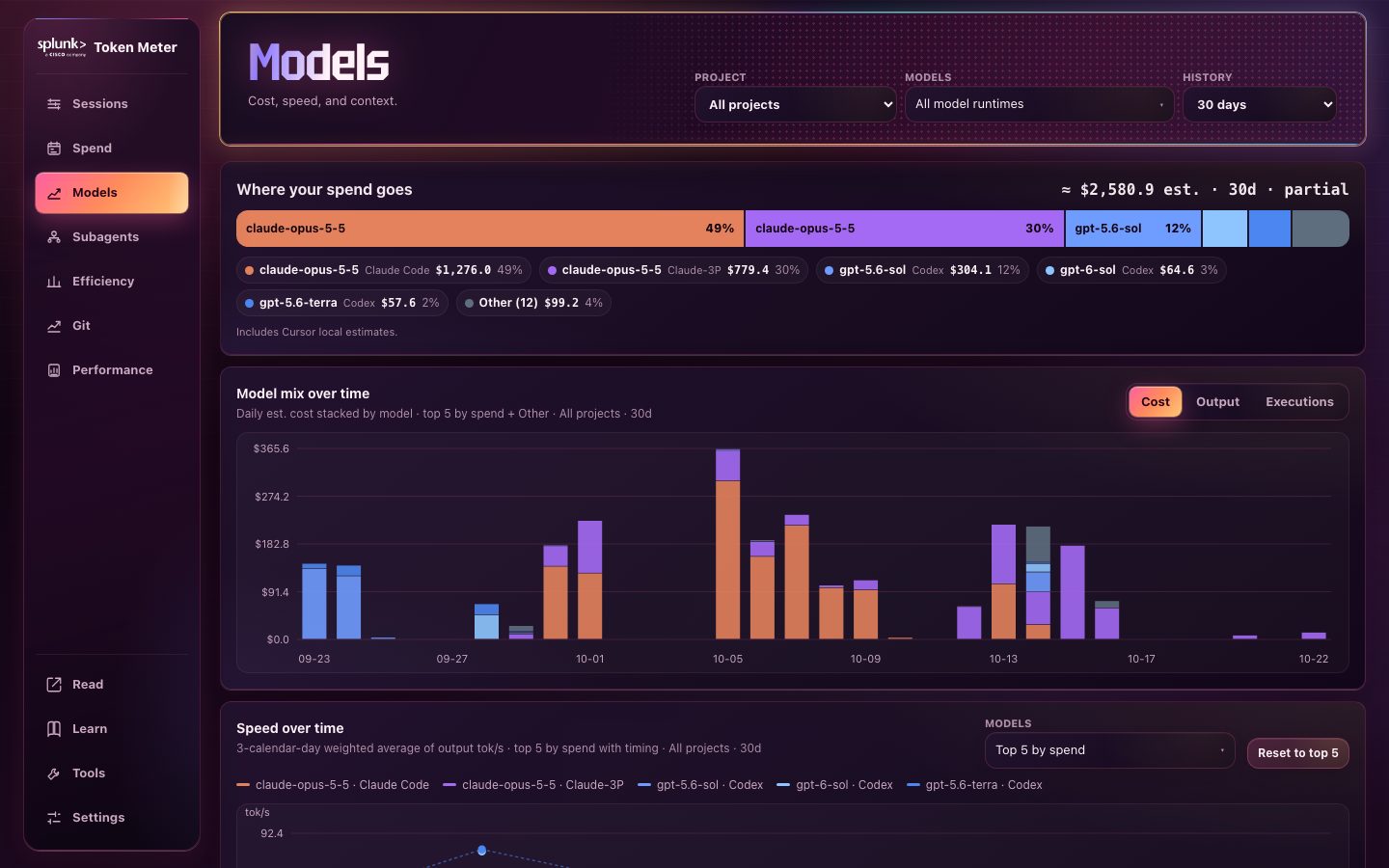Open the Efficiency page
This screenshot has height=868, width=1389.
112,282
